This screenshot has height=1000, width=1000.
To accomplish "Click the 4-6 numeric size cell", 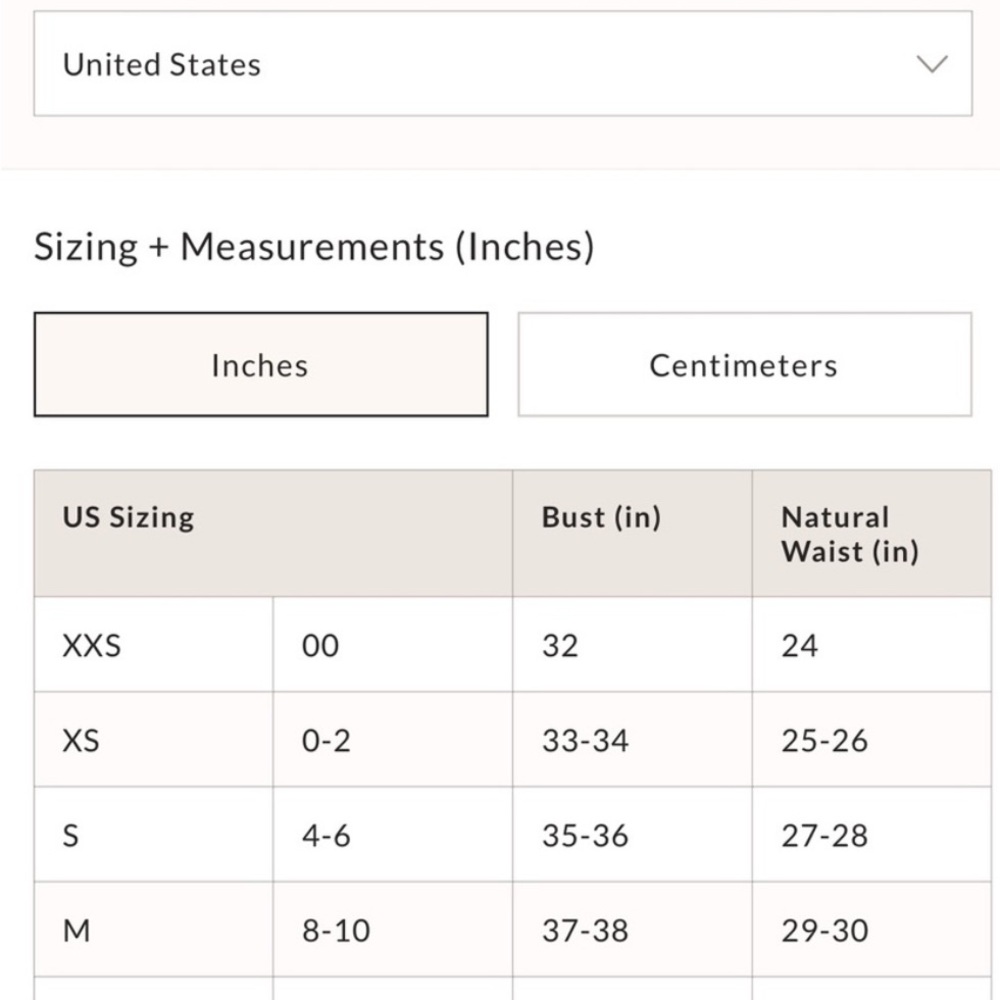I will (x=326, y=835).
